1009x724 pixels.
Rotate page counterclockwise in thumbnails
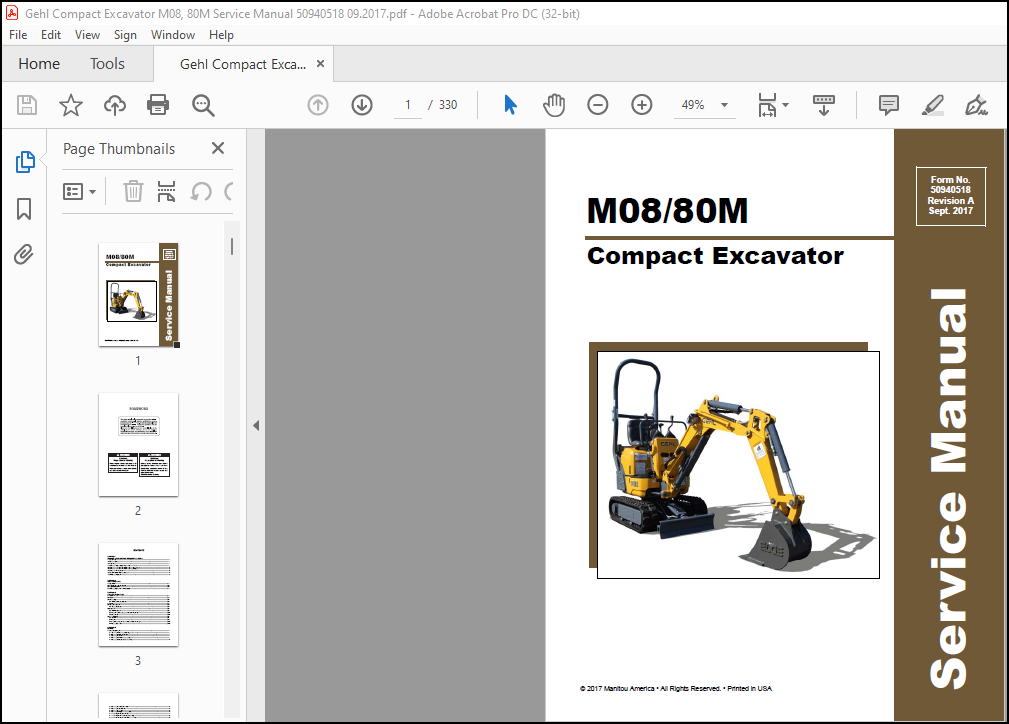click(201, 191)
